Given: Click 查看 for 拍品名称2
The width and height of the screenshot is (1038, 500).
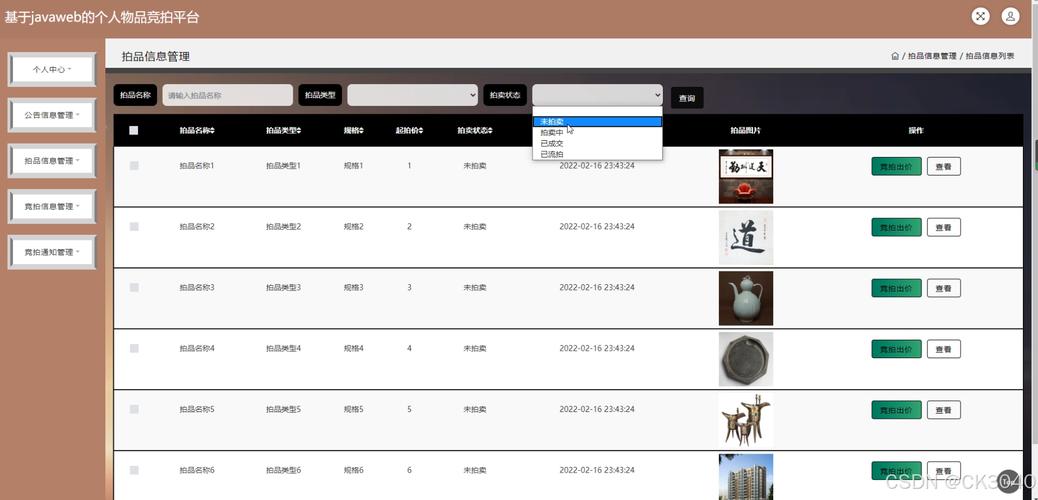Looking at the screenshot, I should (x=943, y=227).
